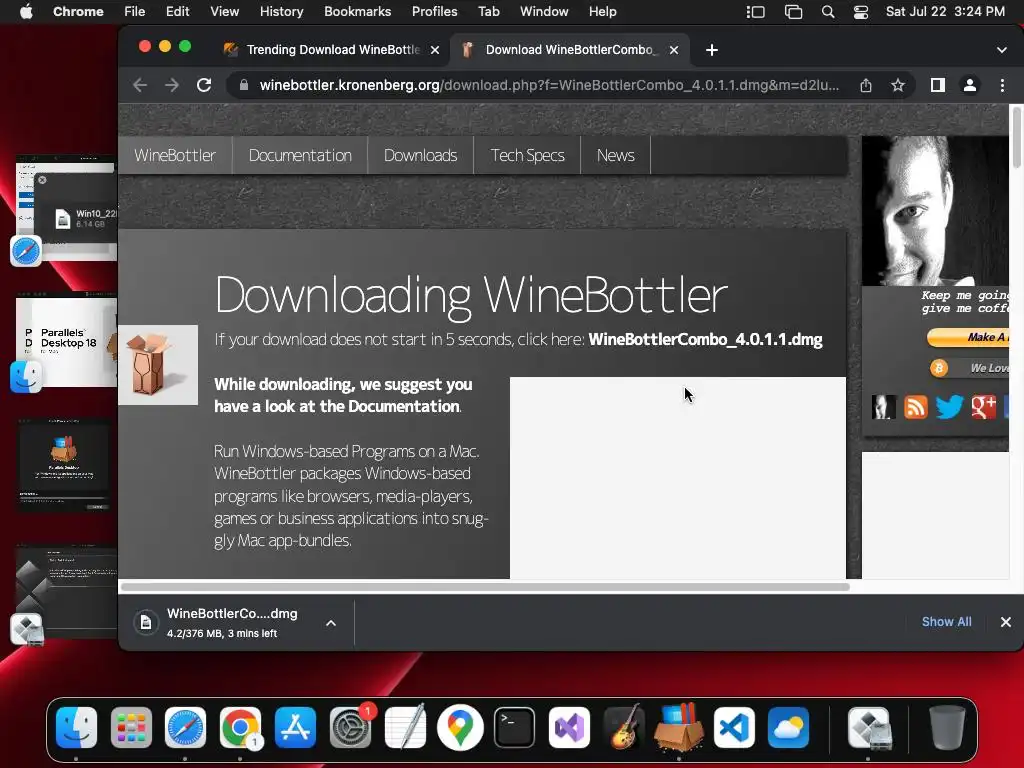Open the RSS feed icon
This screenshot has height=768, width=1024.
916,407
